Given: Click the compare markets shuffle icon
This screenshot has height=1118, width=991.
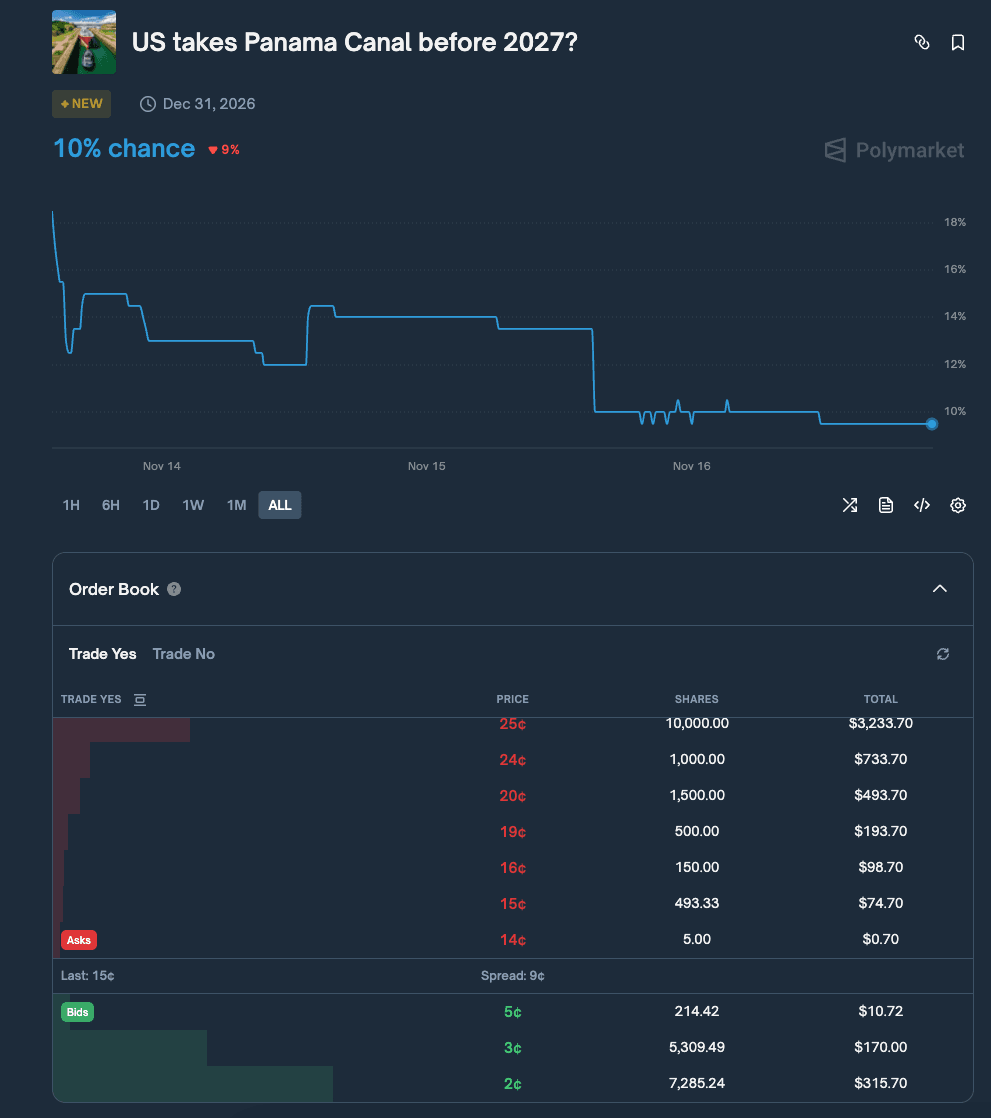Looking at the screenshot, I should click(x=849, y=505).
